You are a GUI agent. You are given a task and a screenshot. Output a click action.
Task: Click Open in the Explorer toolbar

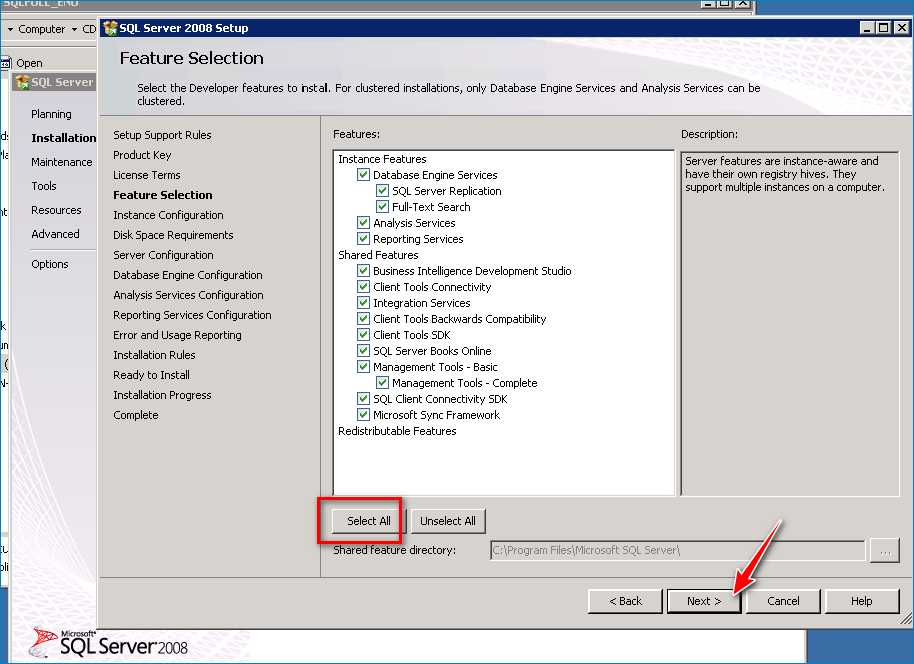coord(29,63)
